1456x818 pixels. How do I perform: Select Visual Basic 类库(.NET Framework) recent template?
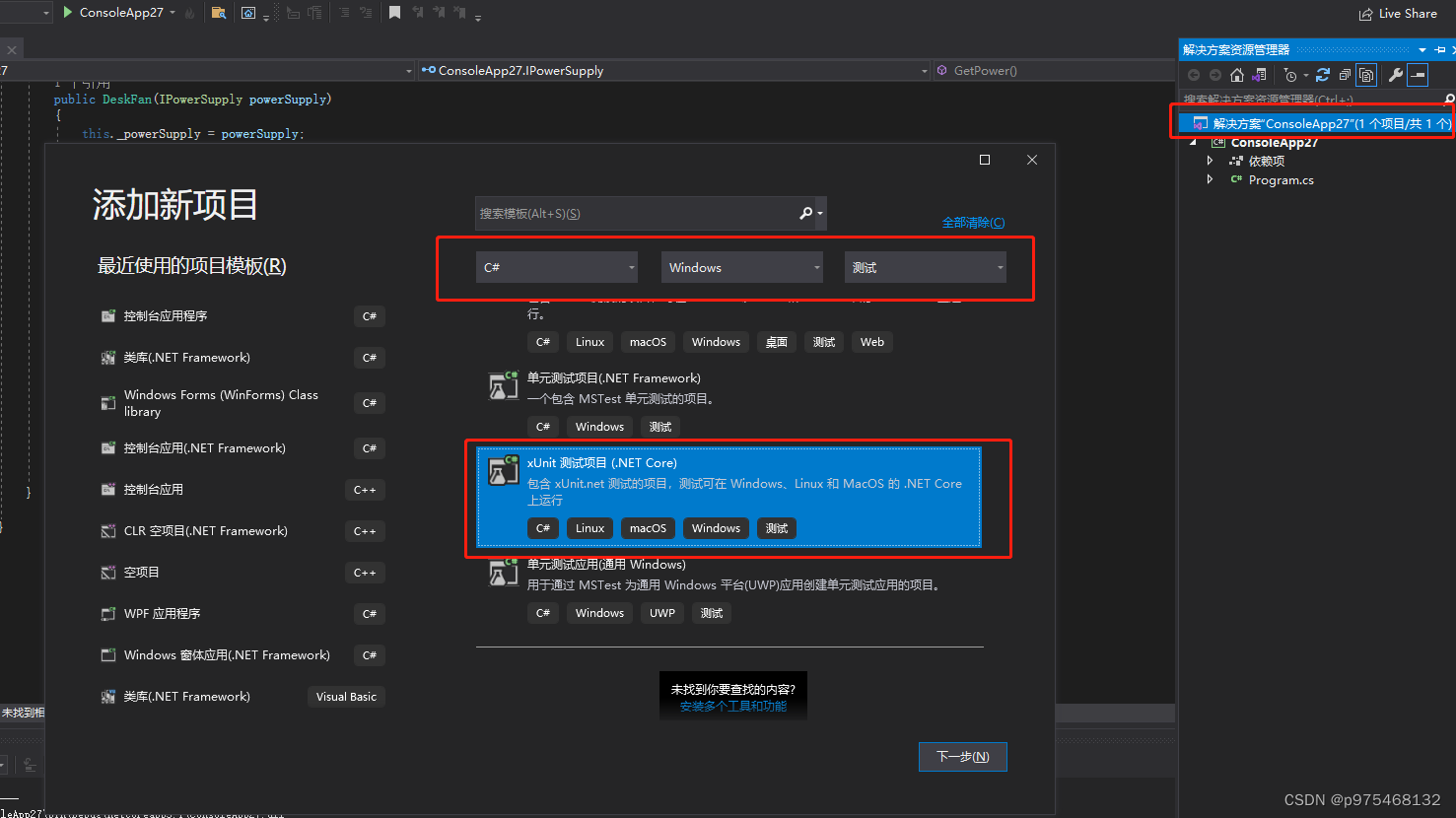tap(243, 697)
